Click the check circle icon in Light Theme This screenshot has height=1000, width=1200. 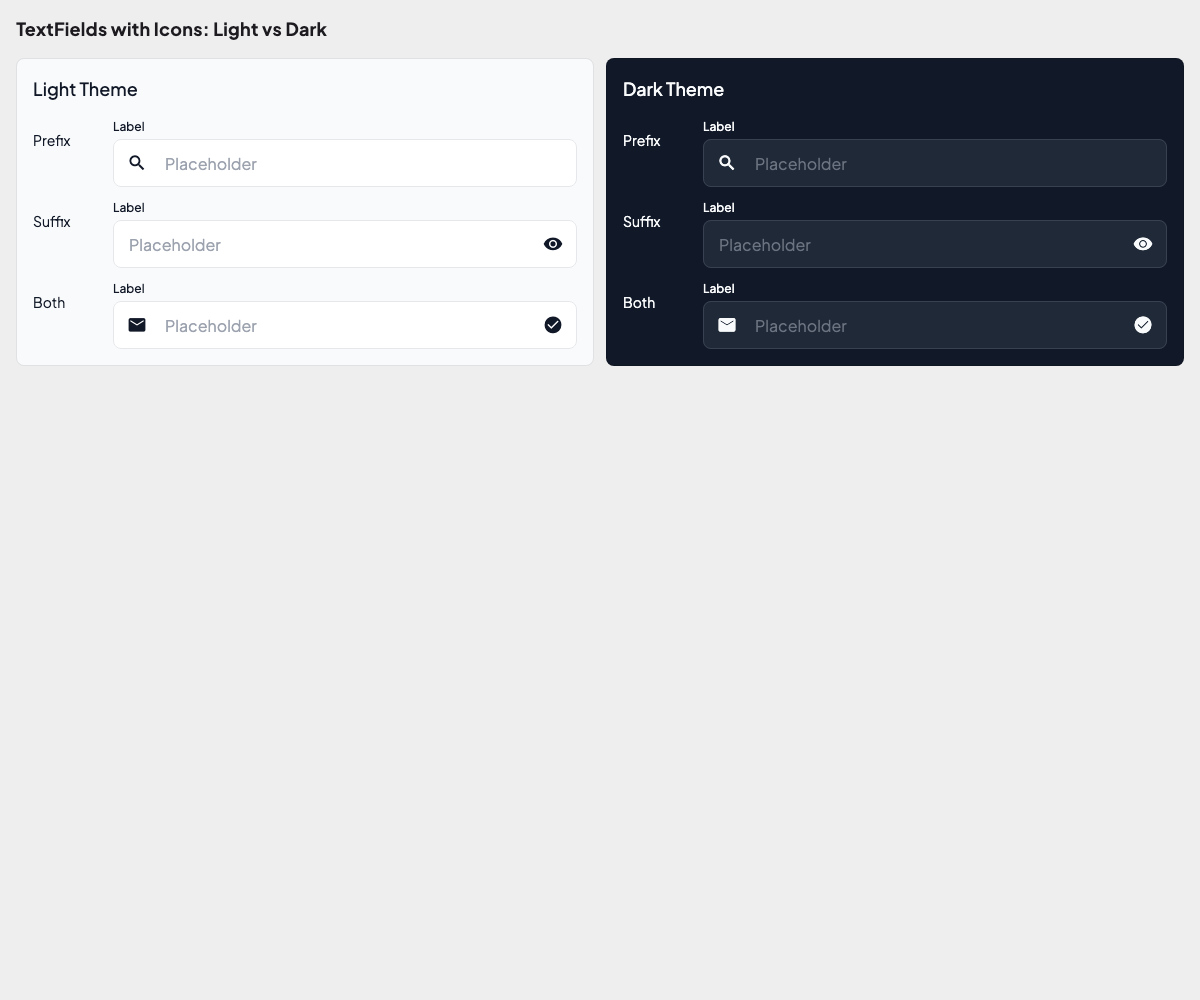pos(553,325)
